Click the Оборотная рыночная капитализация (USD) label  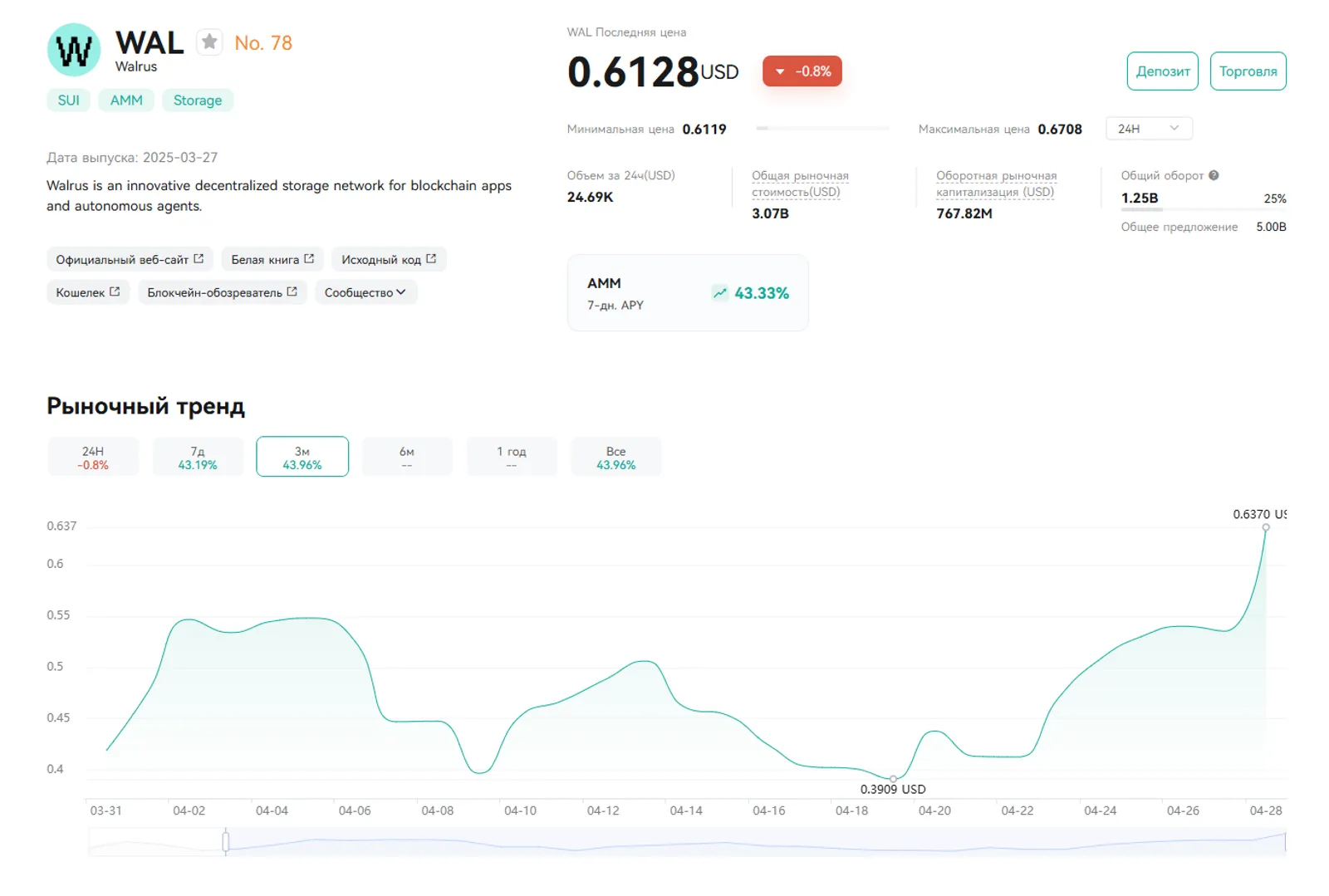pyautogui.click(x=996, y=184)
